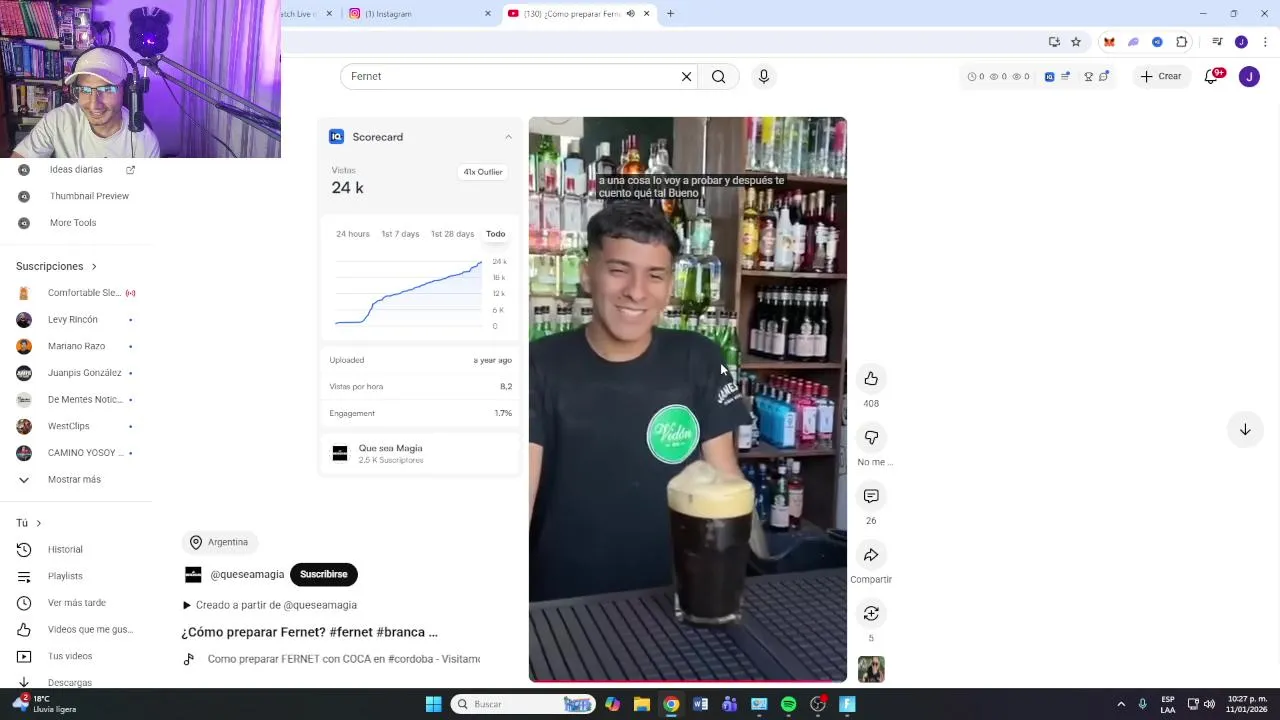The height and width of the screenshot is (720, 1280).
Task: Open Spotify from the taskbar
Action: (788, 704)
